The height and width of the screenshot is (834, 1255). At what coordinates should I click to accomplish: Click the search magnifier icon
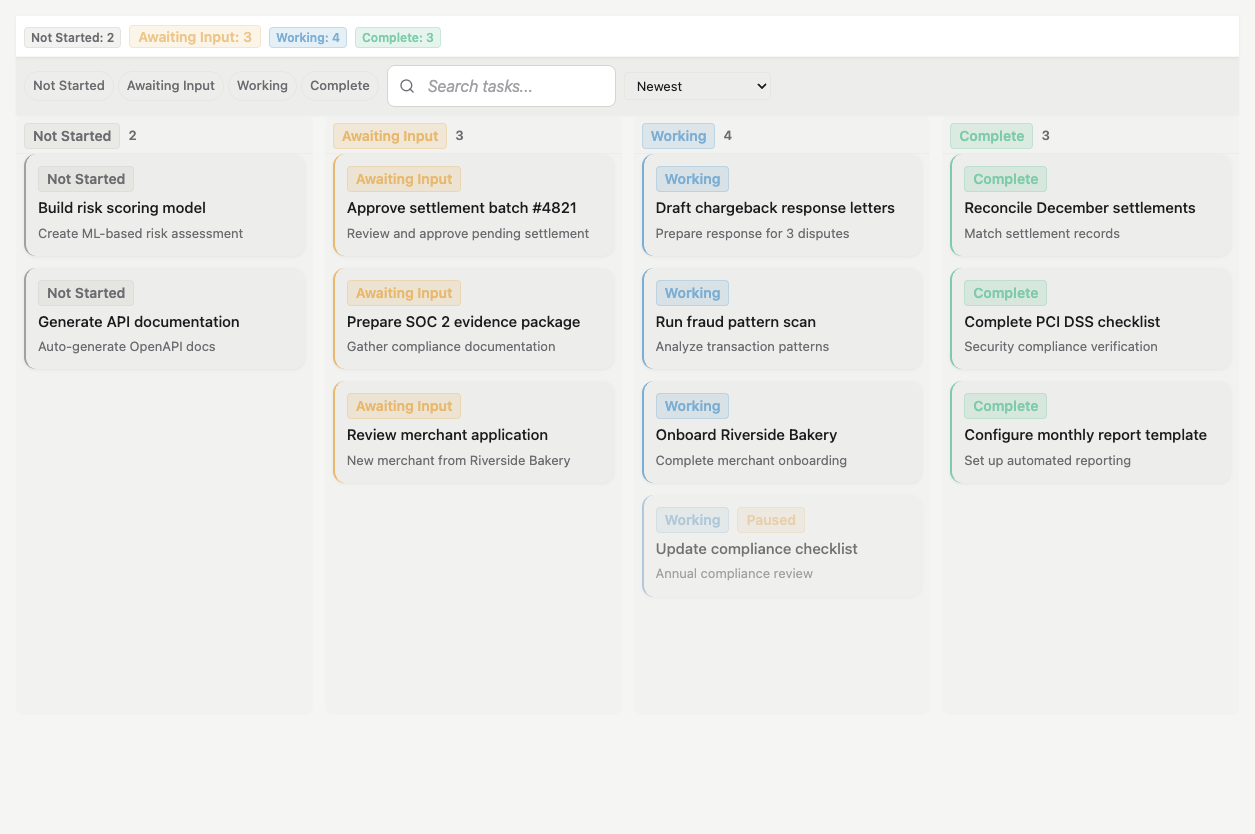[x=407, y=86]
